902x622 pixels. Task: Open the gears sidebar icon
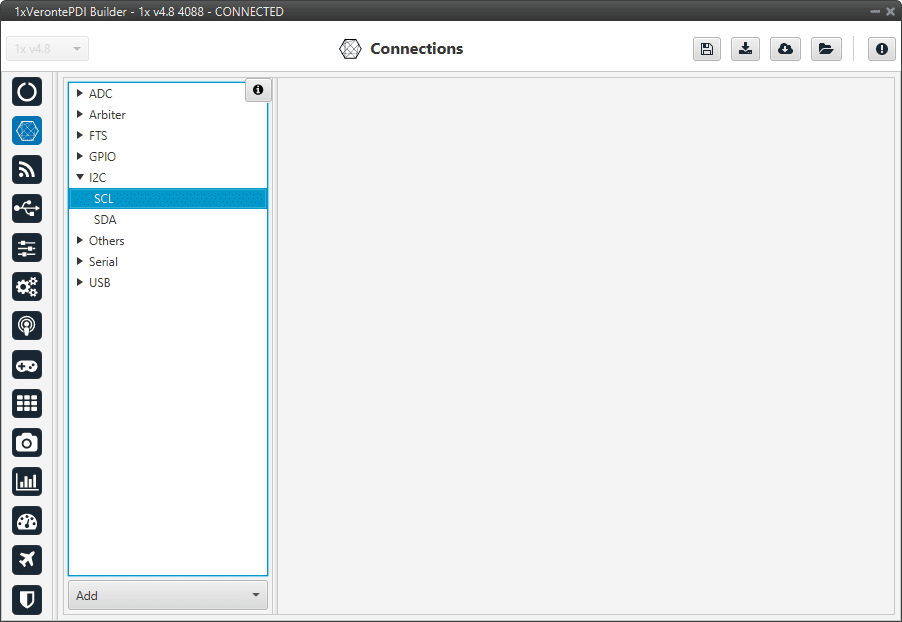(27, 287)
